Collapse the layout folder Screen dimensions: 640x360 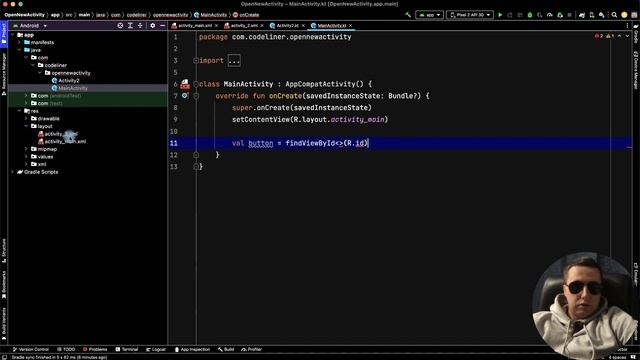[26, 126]
